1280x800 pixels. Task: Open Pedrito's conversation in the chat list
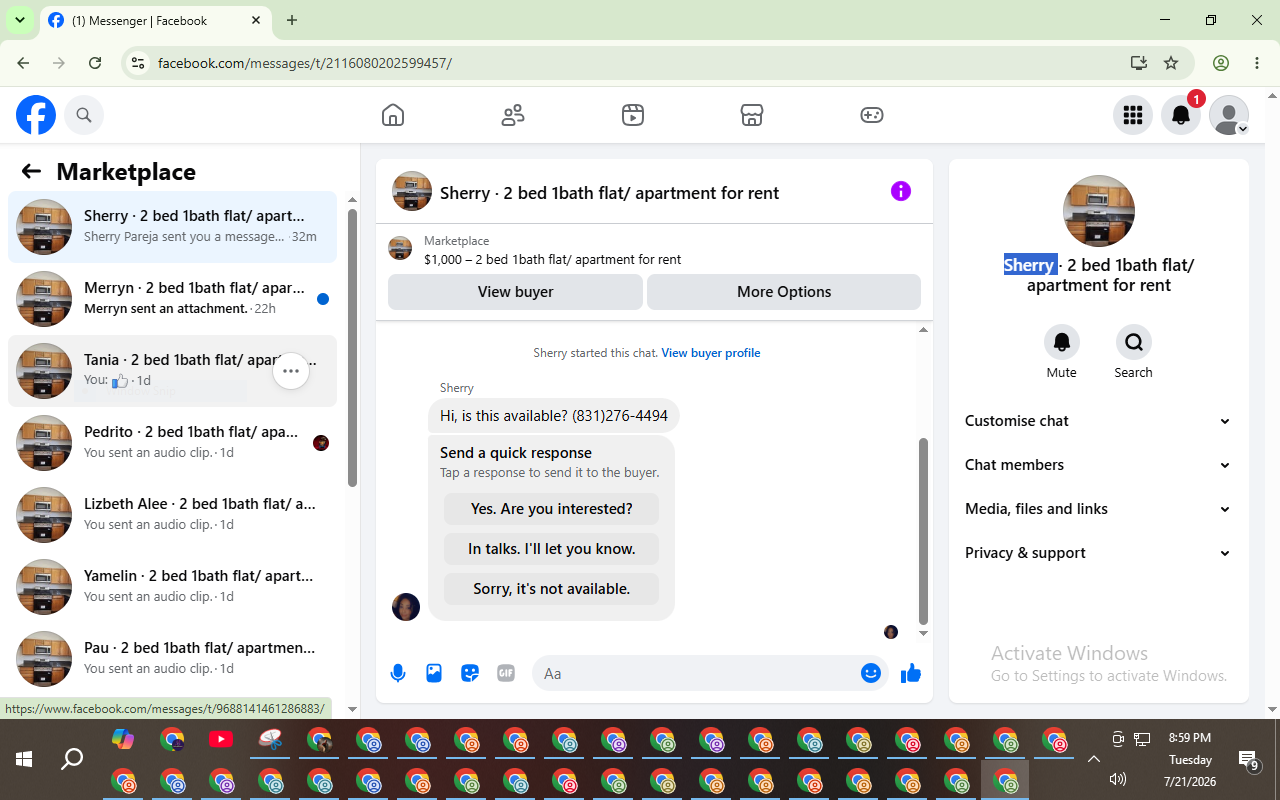tap(172, 443)
